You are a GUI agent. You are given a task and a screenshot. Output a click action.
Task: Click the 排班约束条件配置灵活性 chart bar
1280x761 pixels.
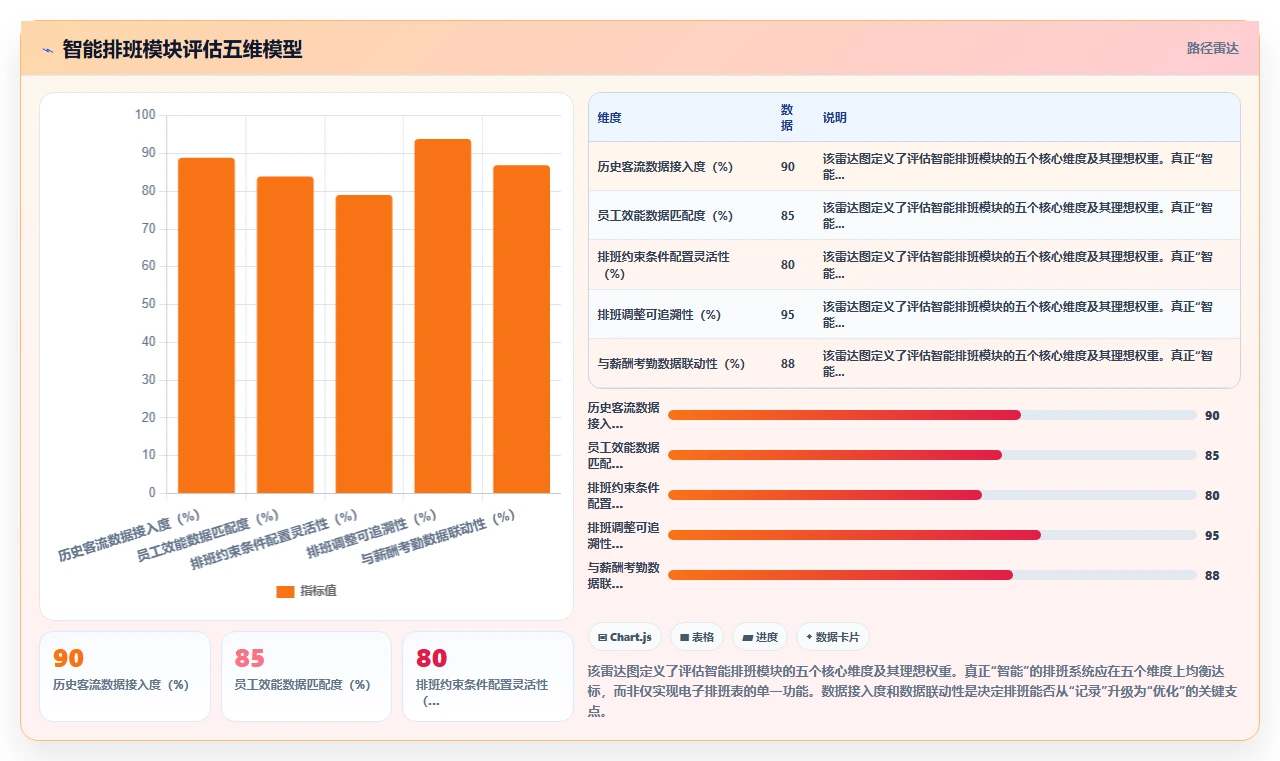[364, 344]
